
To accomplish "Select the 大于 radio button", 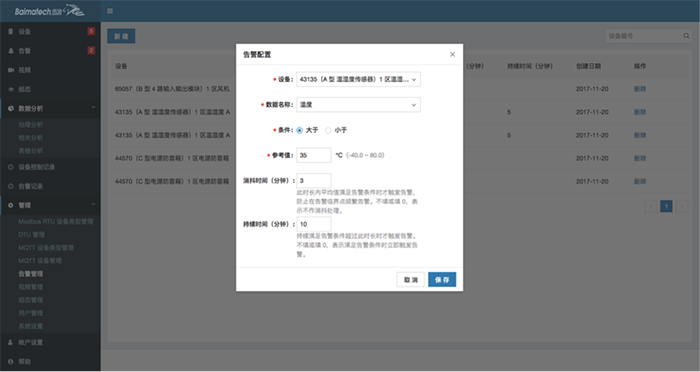I will click(x=300, y=130).
